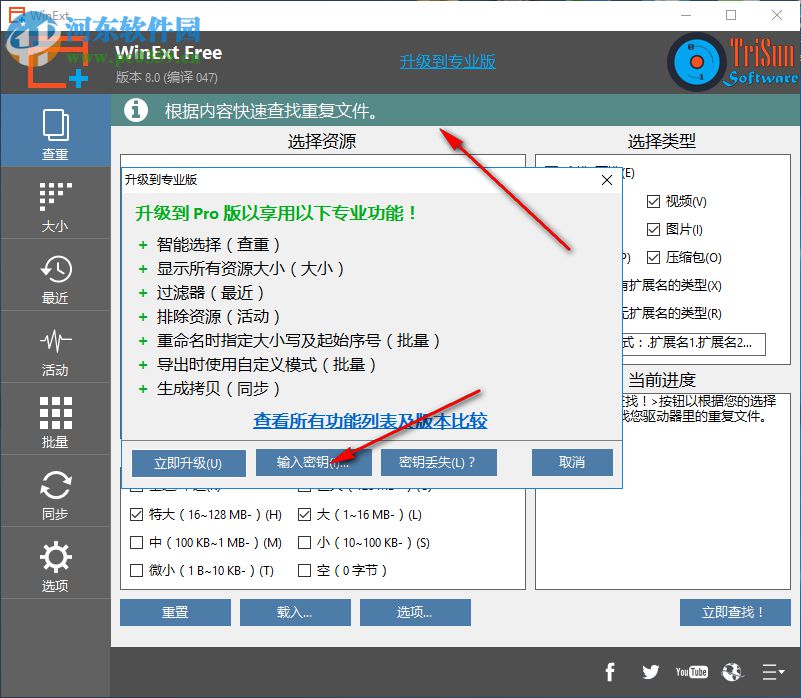Open WinExt's Facebook page
The width and height of the screenshot is (801, 698).
pyautogui.click(x=610, y=672)
